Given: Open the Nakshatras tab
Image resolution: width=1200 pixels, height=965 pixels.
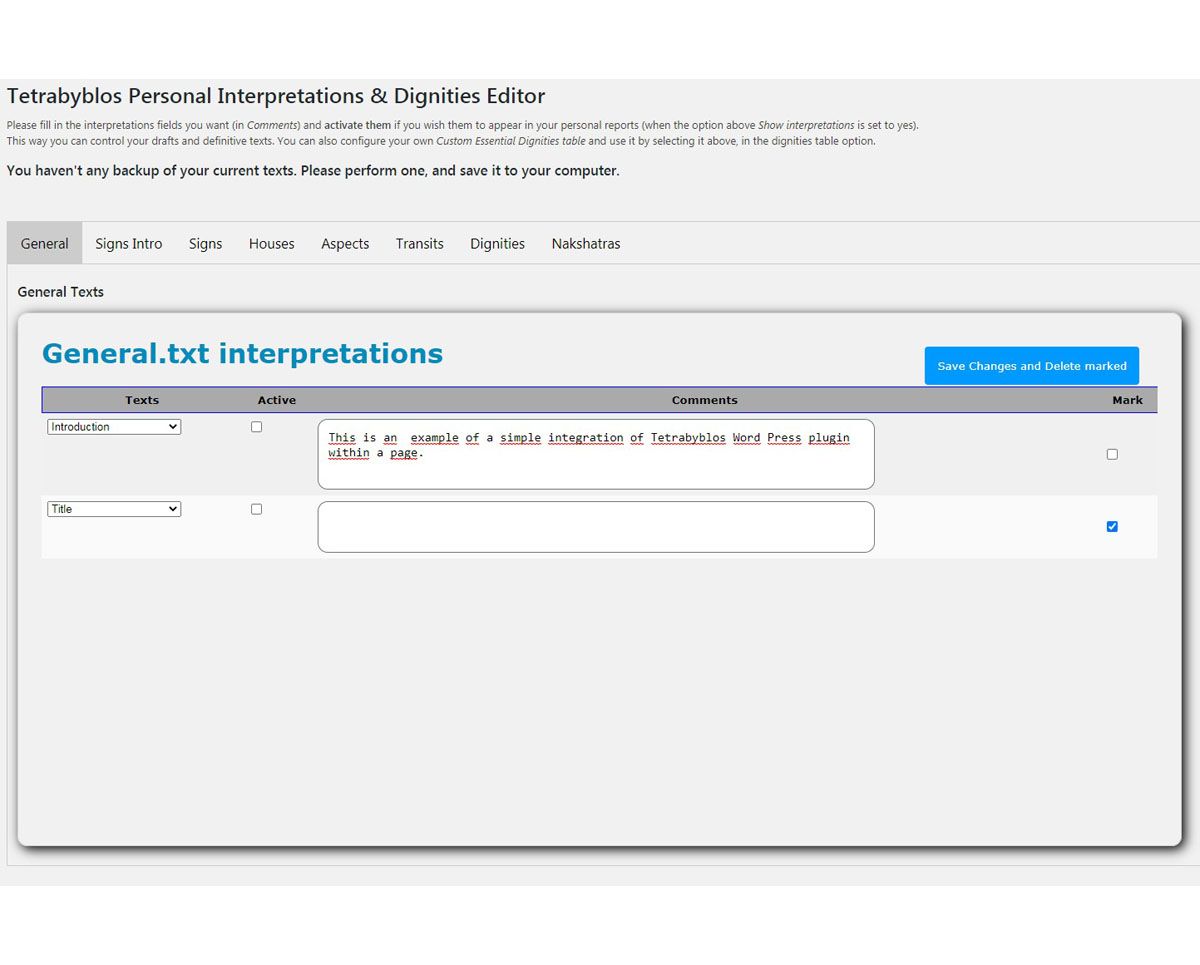Looking at the screenshot, I should [x=586, y=243].
